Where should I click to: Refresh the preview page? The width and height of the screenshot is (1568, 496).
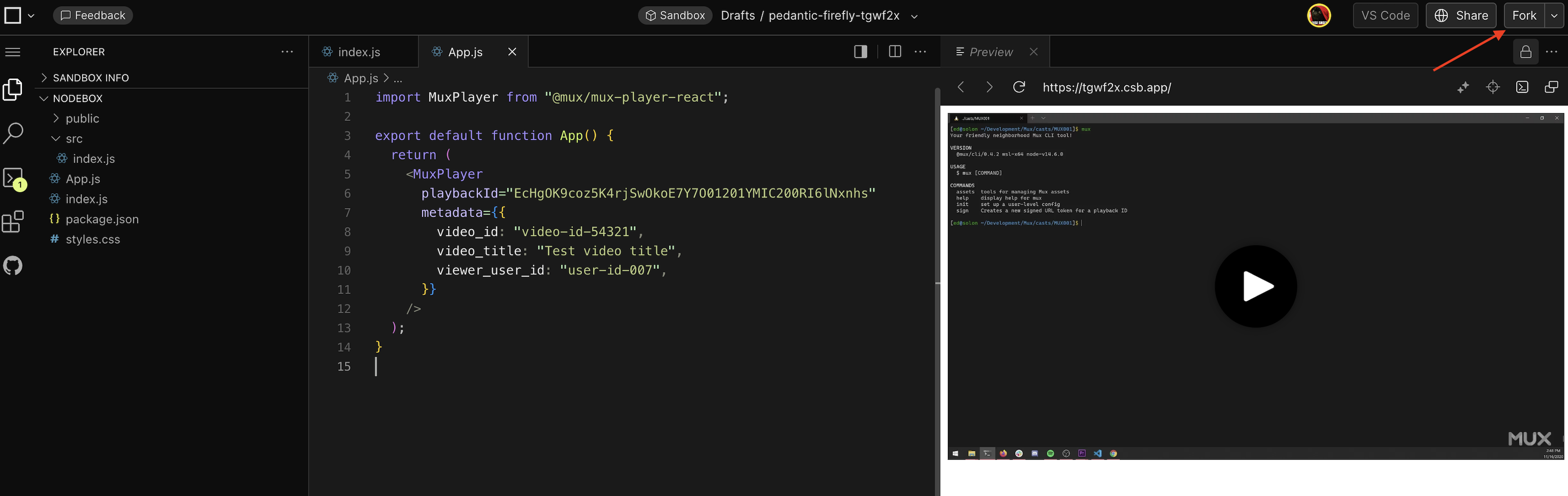[x=1019, y=87]
